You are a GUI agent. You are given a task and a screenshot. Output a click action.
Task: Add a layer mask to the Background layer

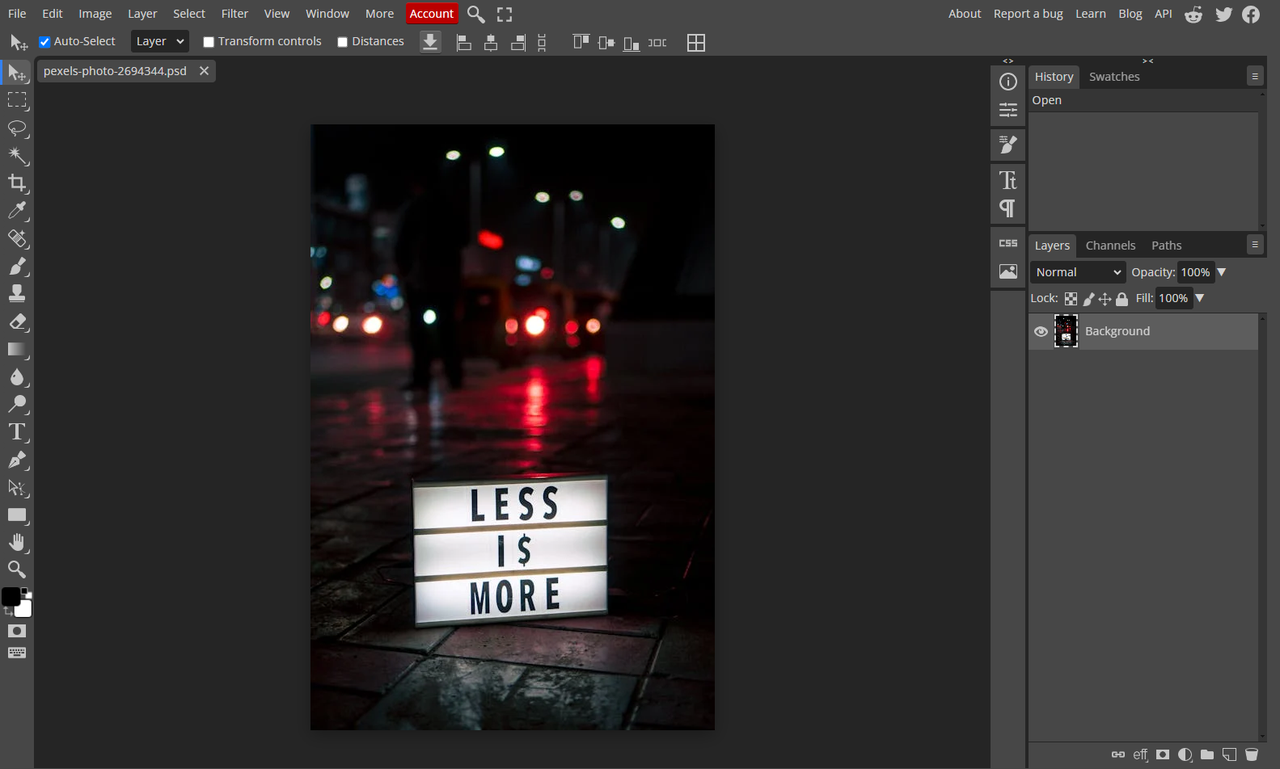click(1162, 754)
